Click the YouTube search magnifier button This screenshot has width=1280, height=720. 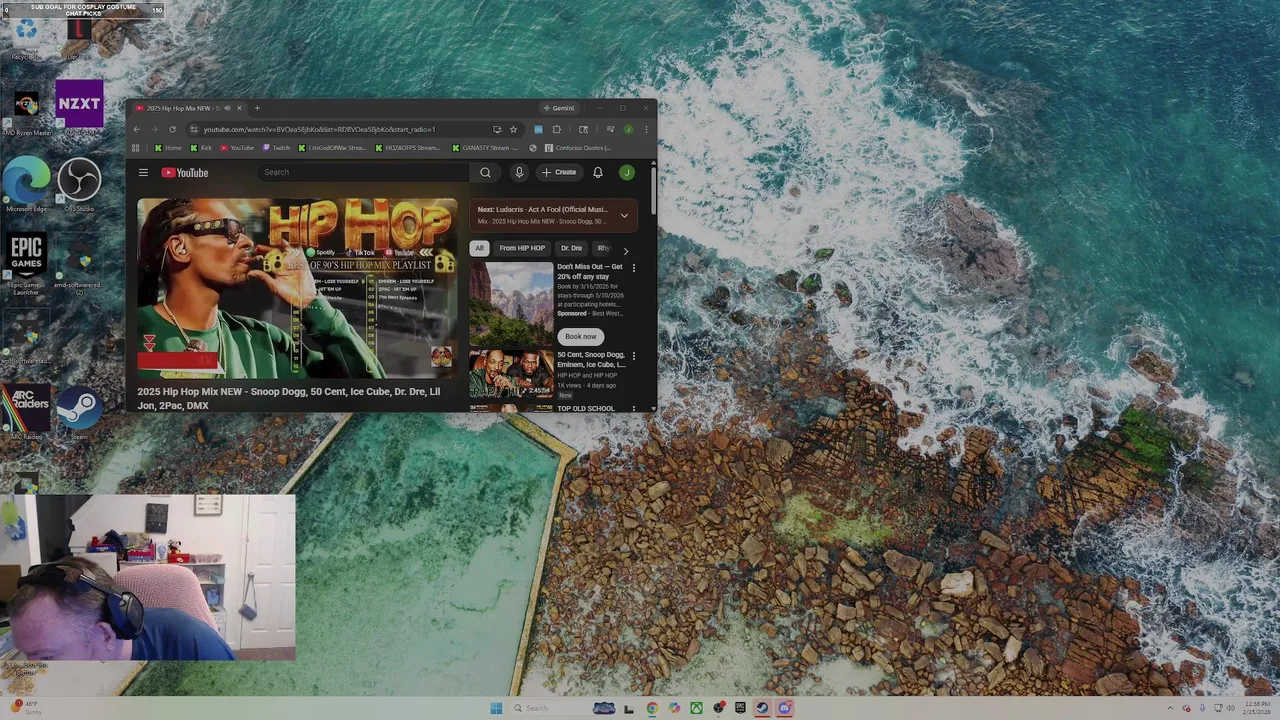(485, 172)
